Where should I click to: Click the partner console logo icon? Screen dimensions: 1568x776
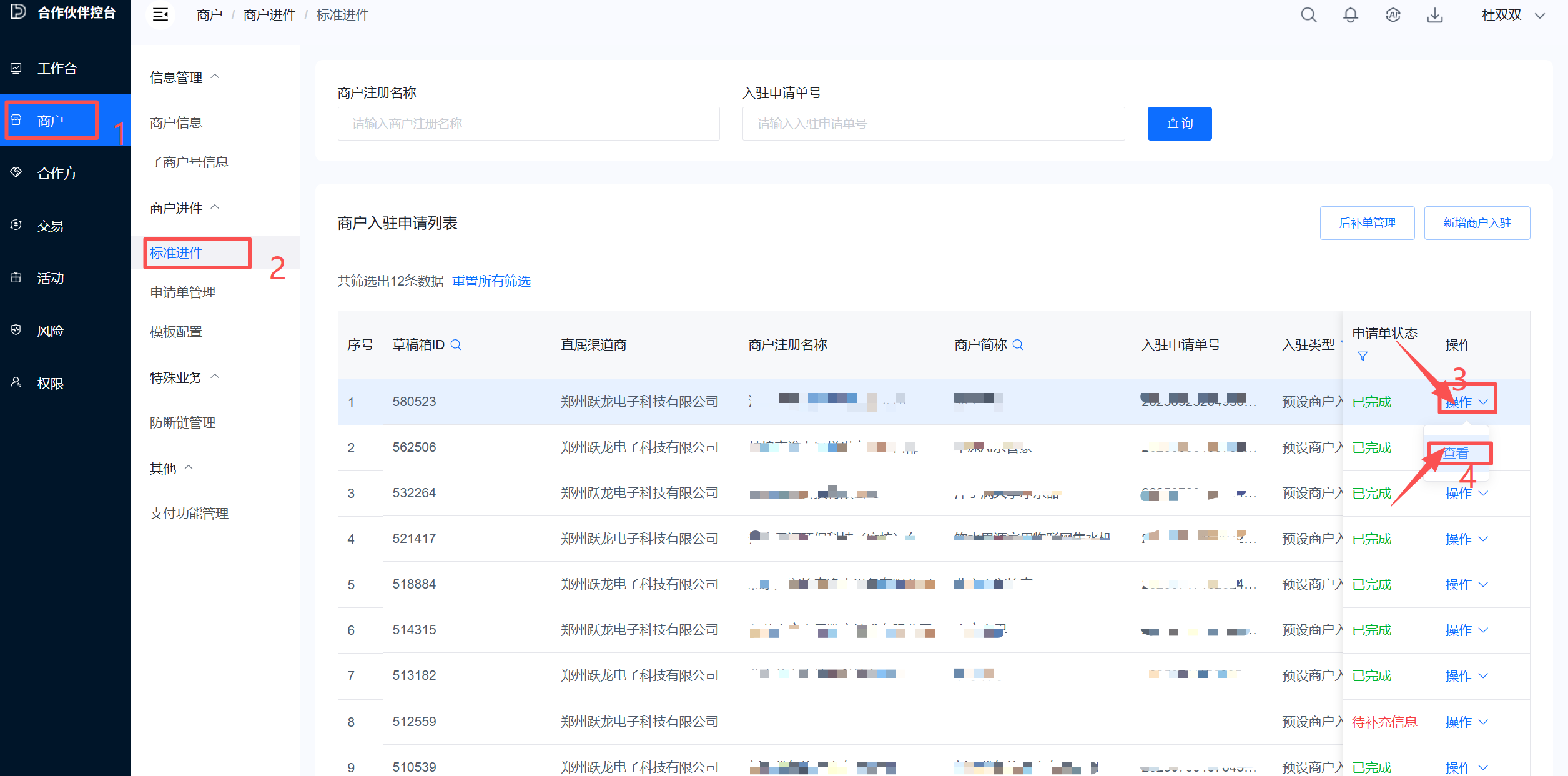point(19,12)
